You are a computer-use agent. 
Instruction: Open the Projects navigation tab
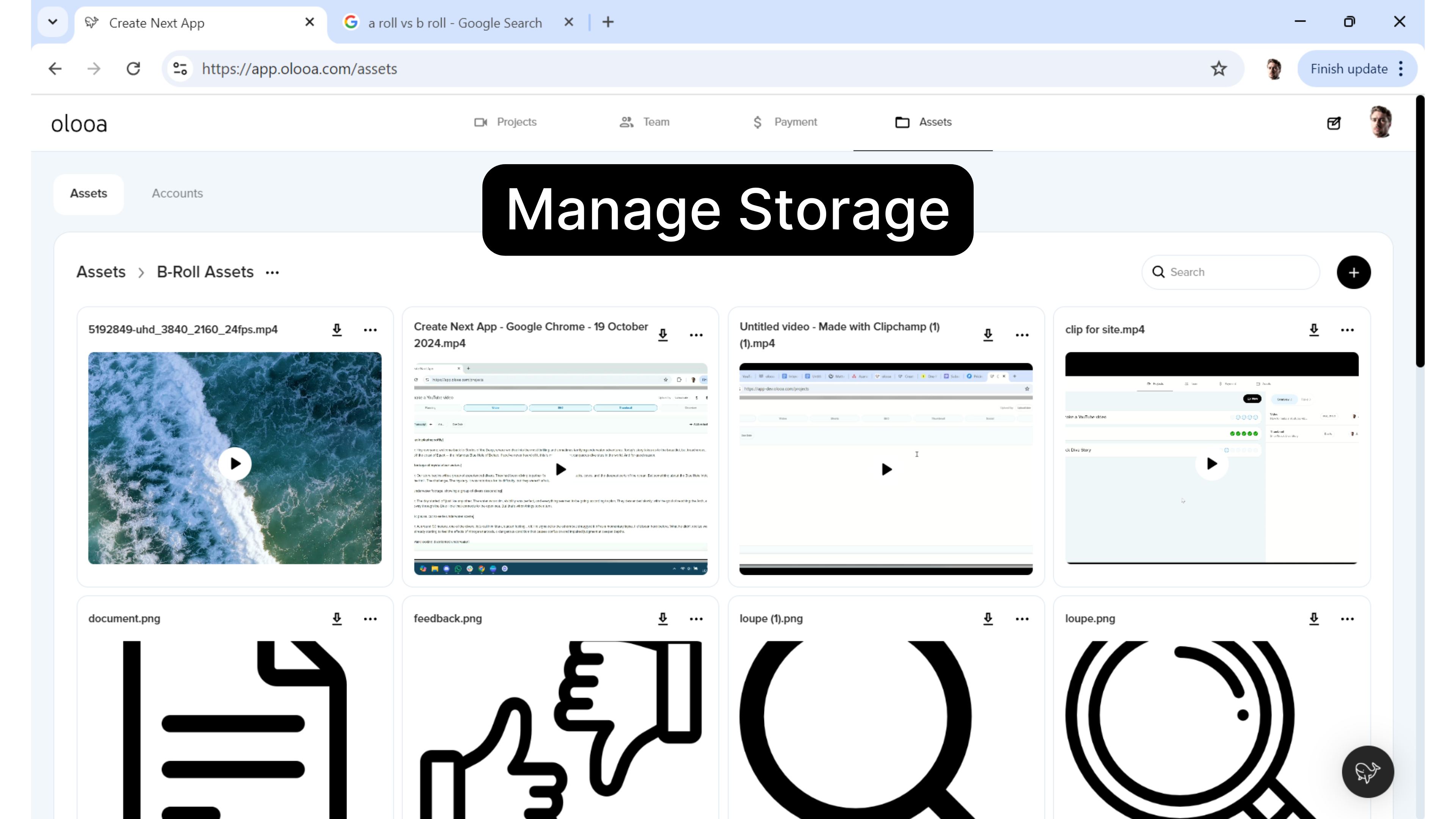pos(505,122)
